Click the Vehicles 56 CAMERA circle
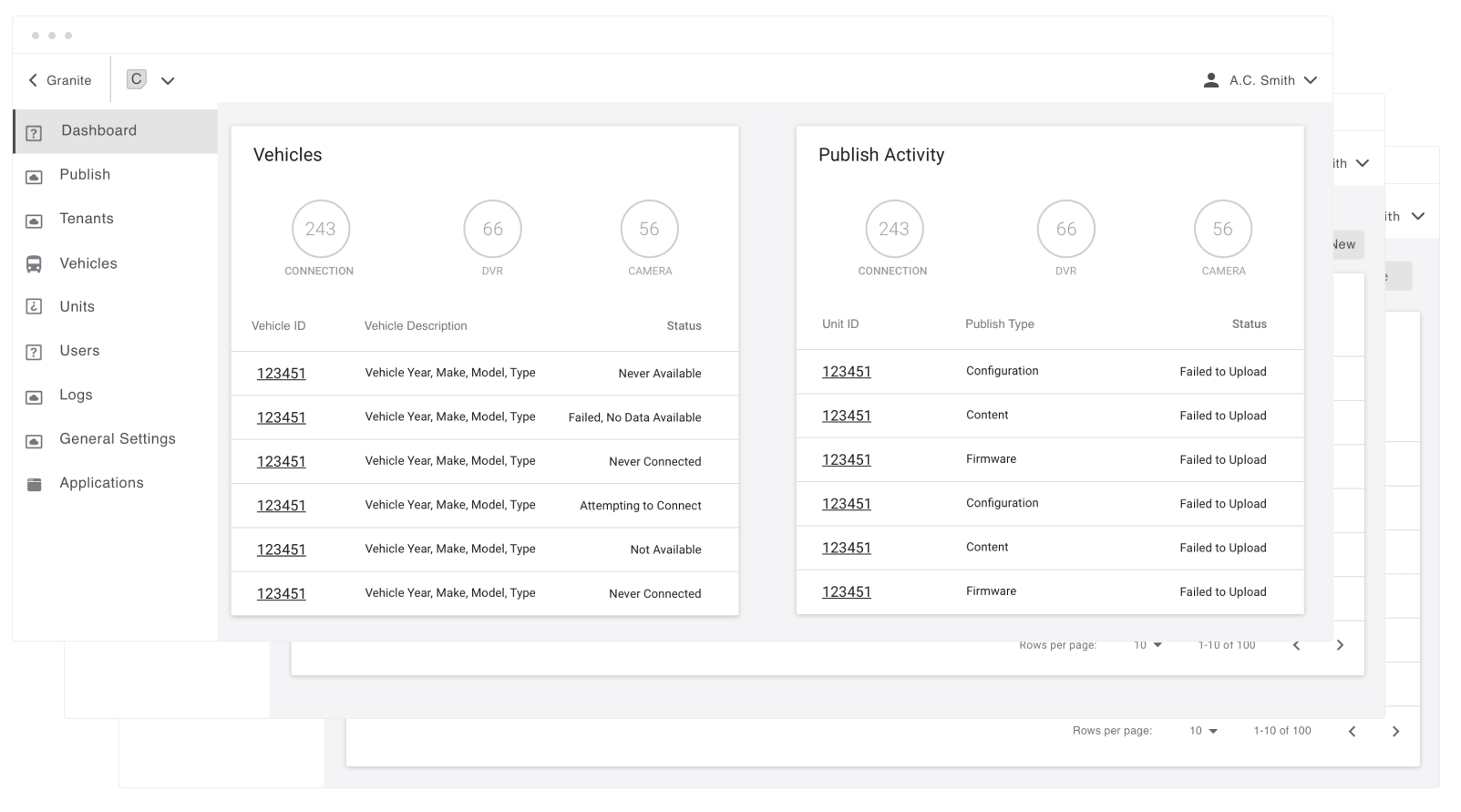 (649, 229)
